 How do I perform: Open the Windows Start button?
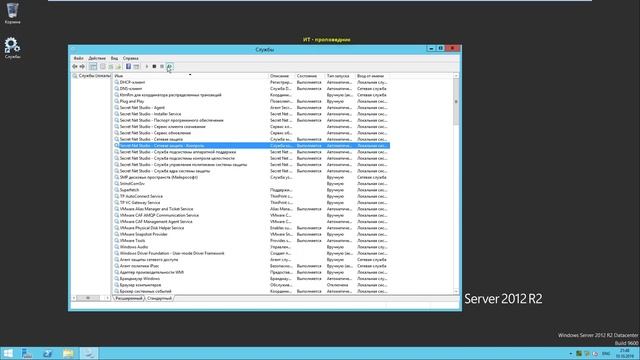8,353
